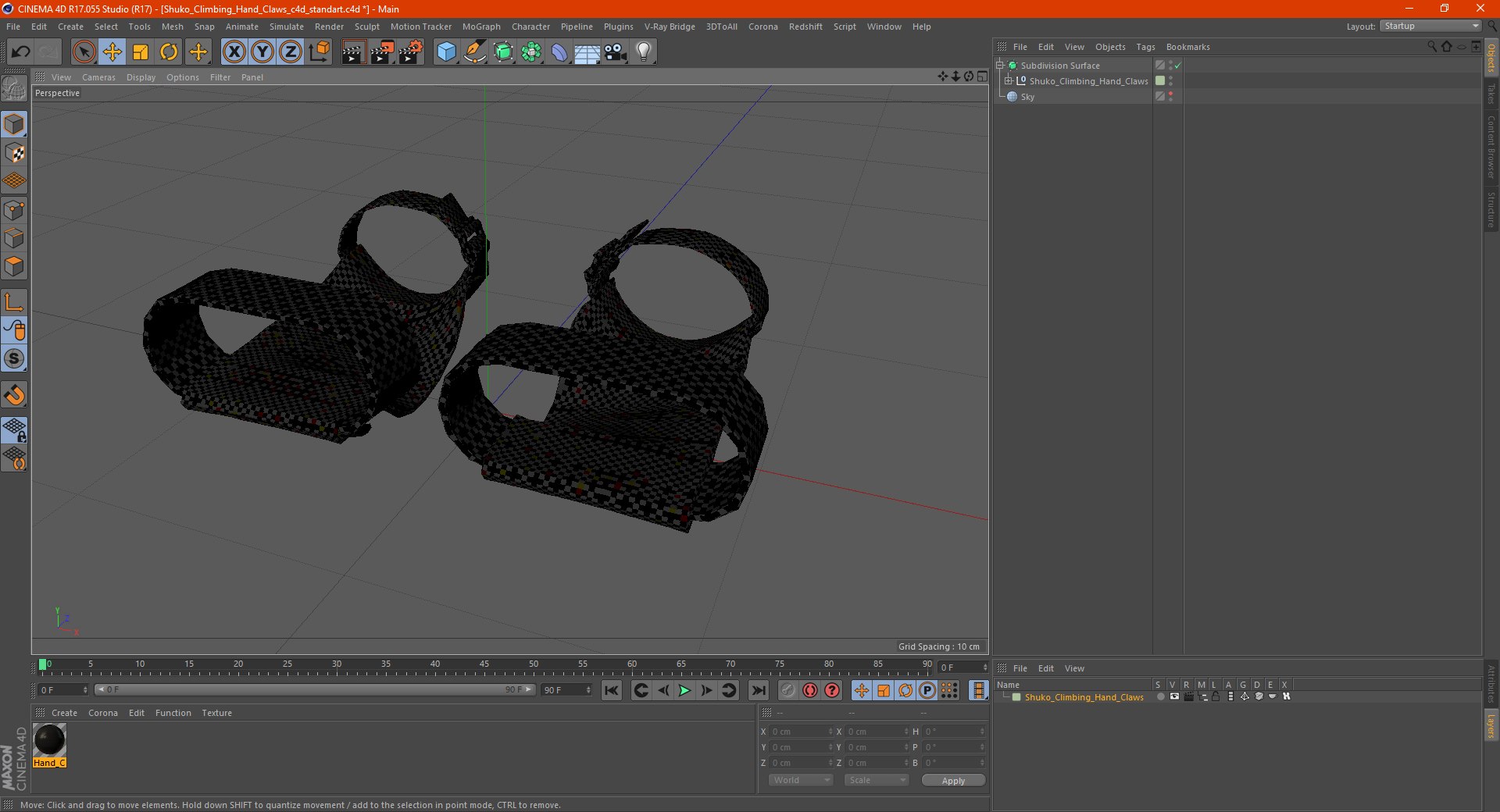Add a Subdivision Surface generator from the toolbar
This screenshot has width=1500, height=812.
(x=503, y=52)
